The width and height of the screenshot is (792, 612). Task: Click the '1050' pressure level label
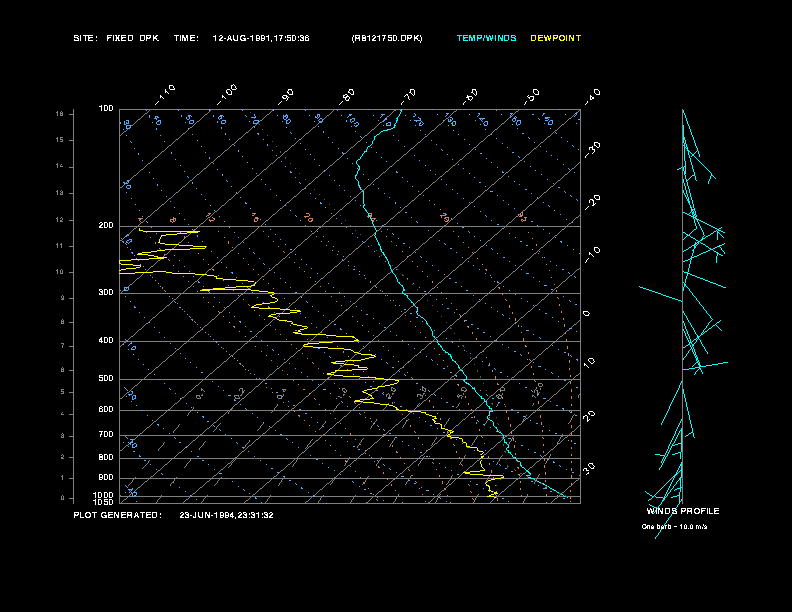coord(104,502)
